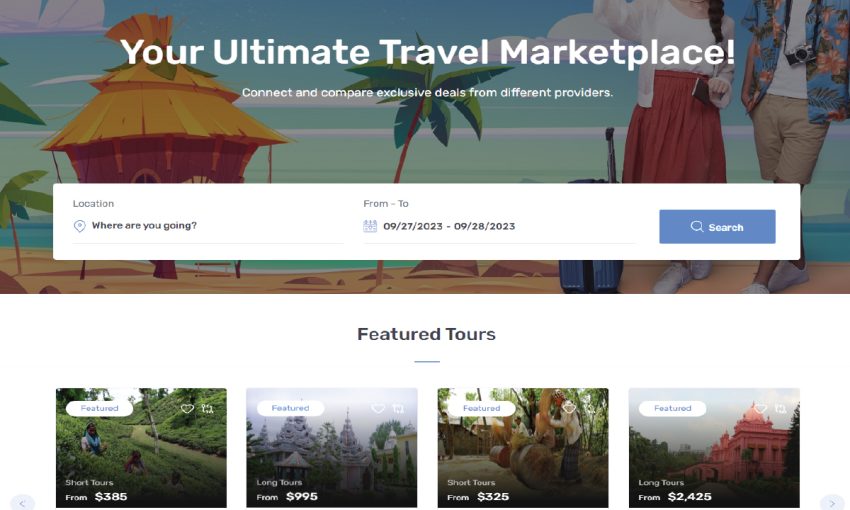850x510 pixels.
Task: Click the Featured Tours heading
Action: [427, 334]
